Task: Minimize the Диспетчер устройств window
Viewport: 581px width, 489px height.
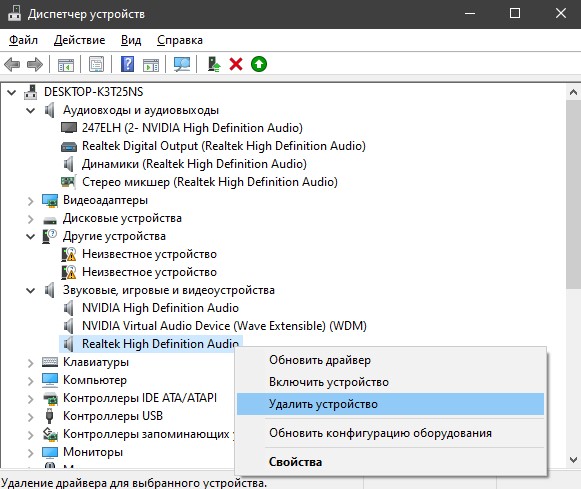Action: pyautogui.click(x=470, y=14)
